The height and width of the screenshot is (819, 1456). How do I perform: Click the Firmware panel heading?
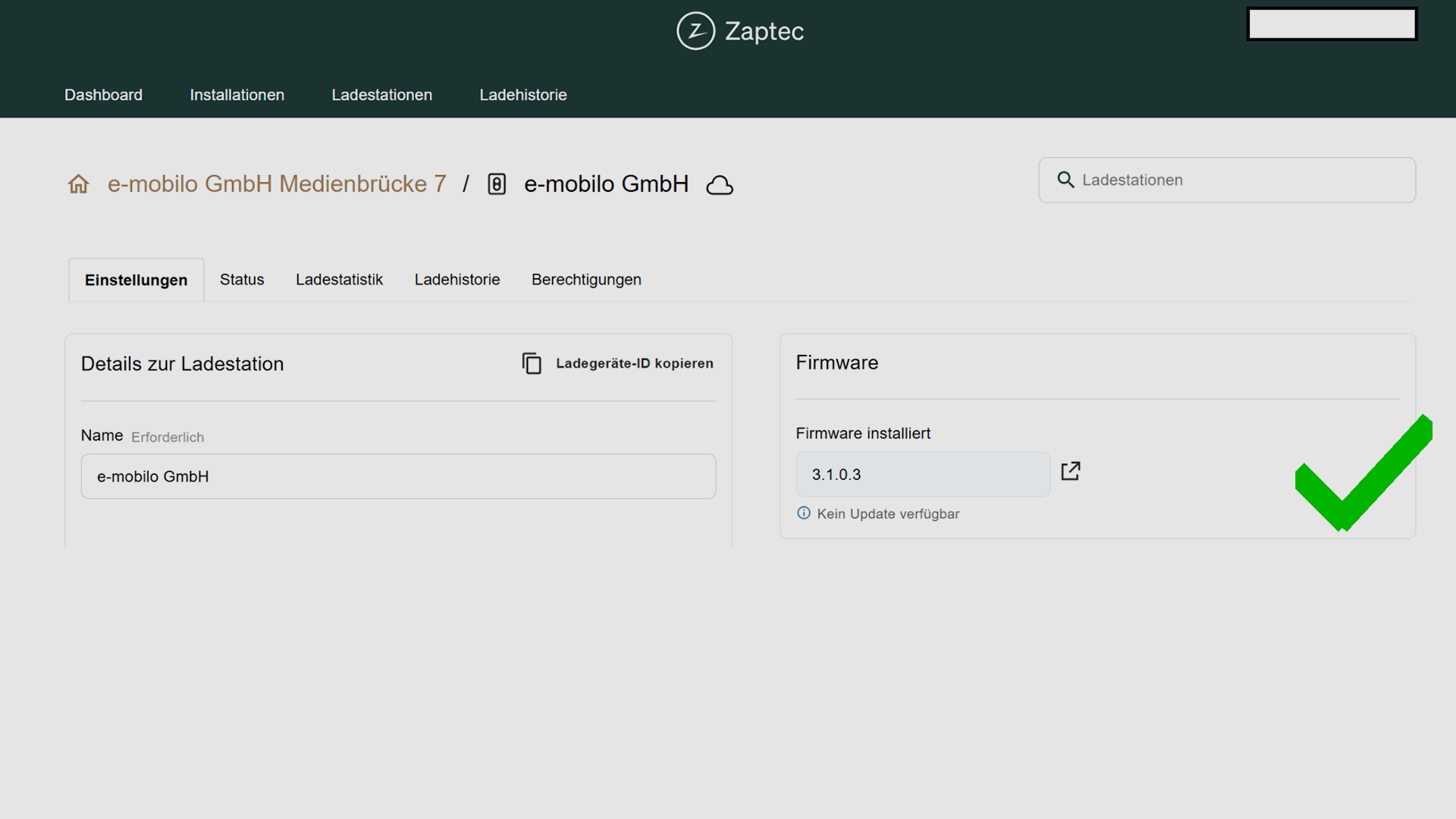(837, 363)
